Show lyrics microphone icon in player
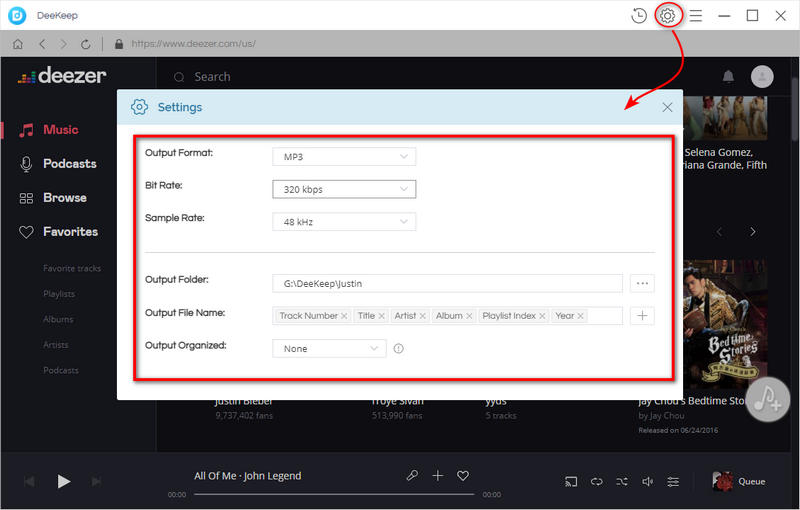 pos(412,475)
